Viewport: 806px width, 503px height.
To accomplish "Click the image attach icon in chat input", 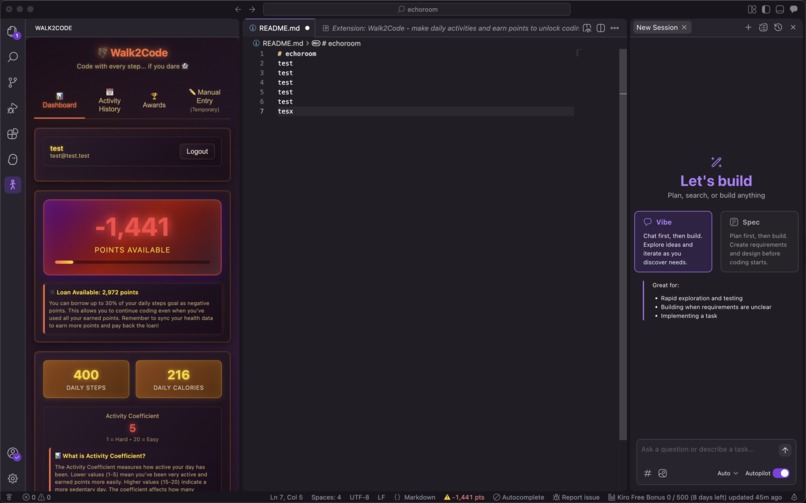I will click(x=663, y=473).
